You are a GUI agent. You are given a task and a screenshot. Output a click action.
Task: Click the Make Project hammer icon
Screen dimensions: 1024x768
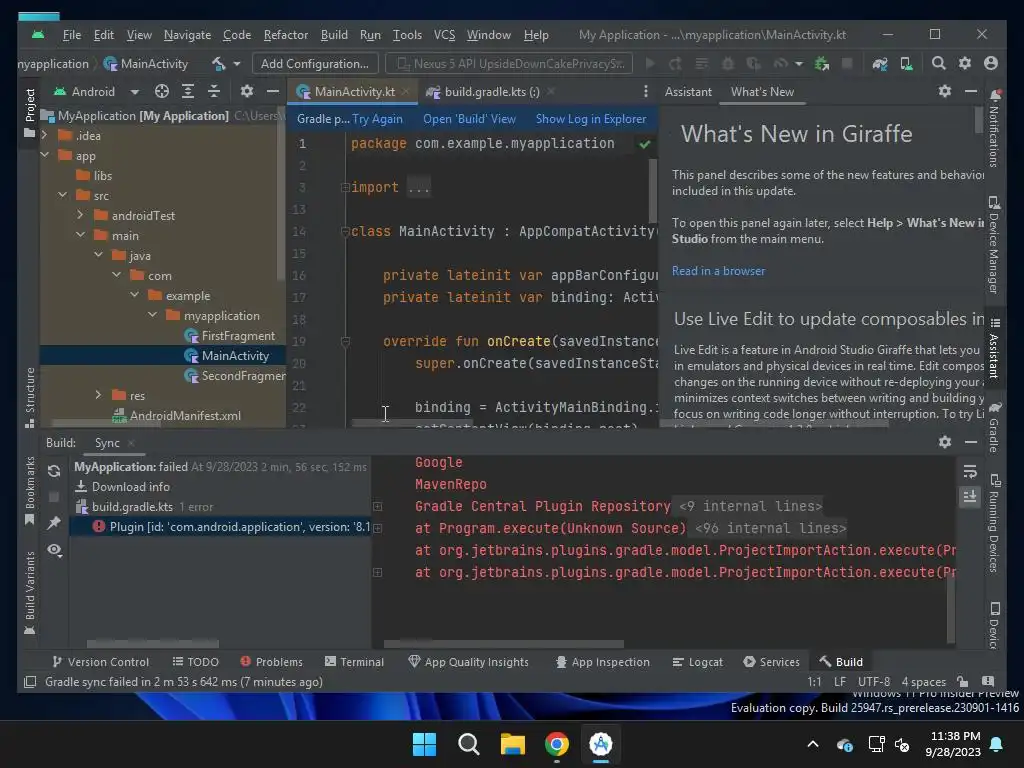pyautogui.click(x=218, y=63)
